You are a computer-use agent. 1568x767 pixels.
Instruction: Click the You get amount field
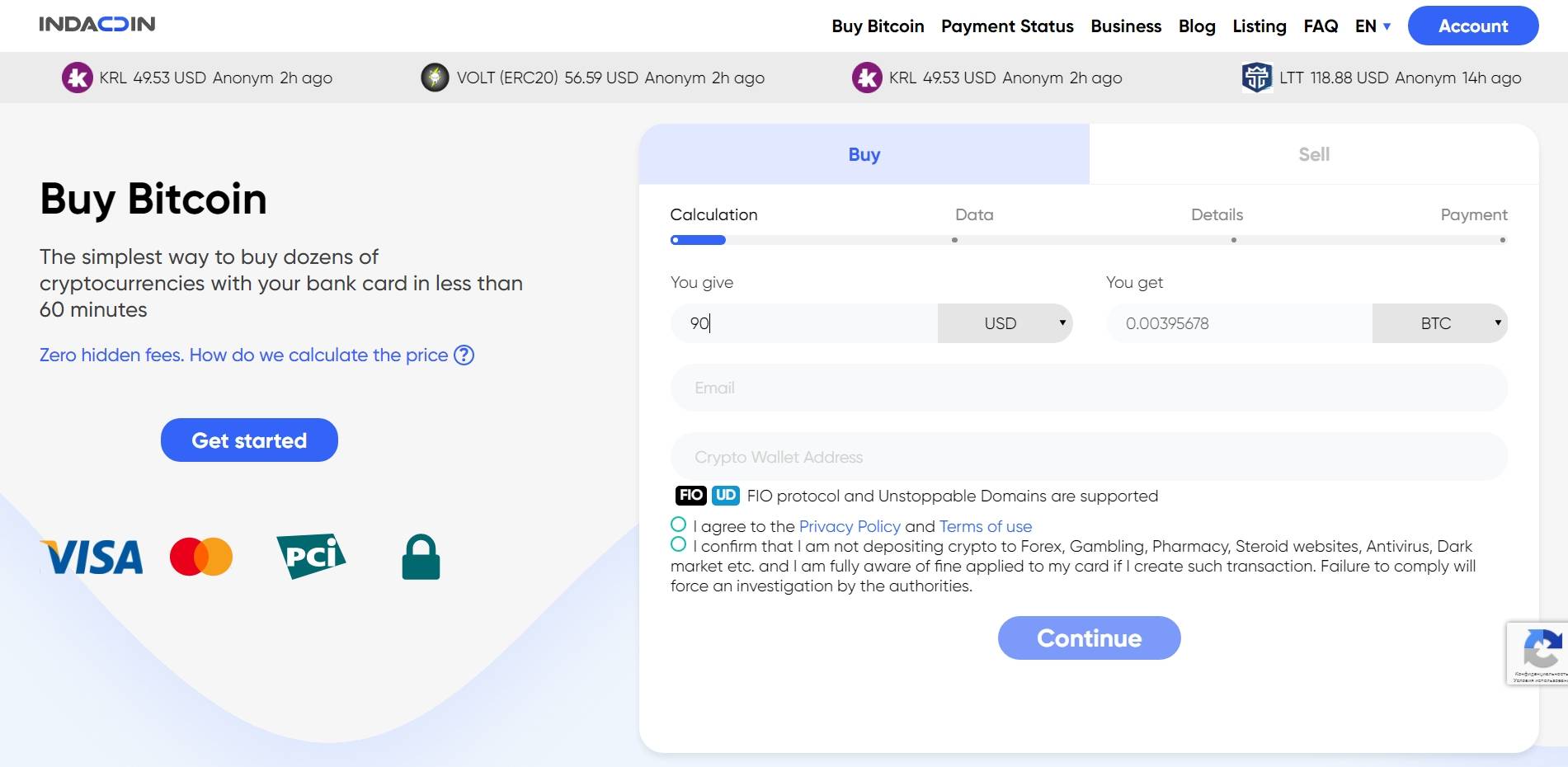tap(1239, 323)
